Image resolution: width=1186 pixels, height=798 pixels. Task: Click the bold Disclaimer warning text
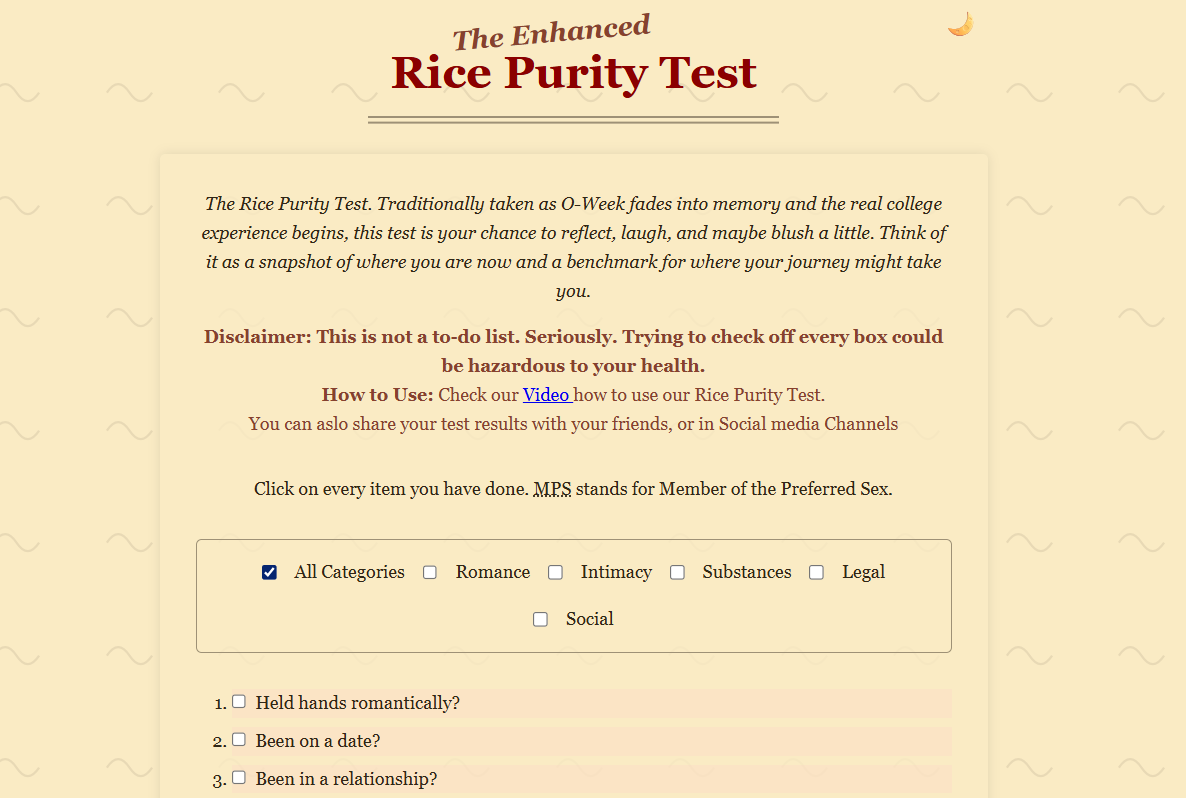tap(573, 350)
